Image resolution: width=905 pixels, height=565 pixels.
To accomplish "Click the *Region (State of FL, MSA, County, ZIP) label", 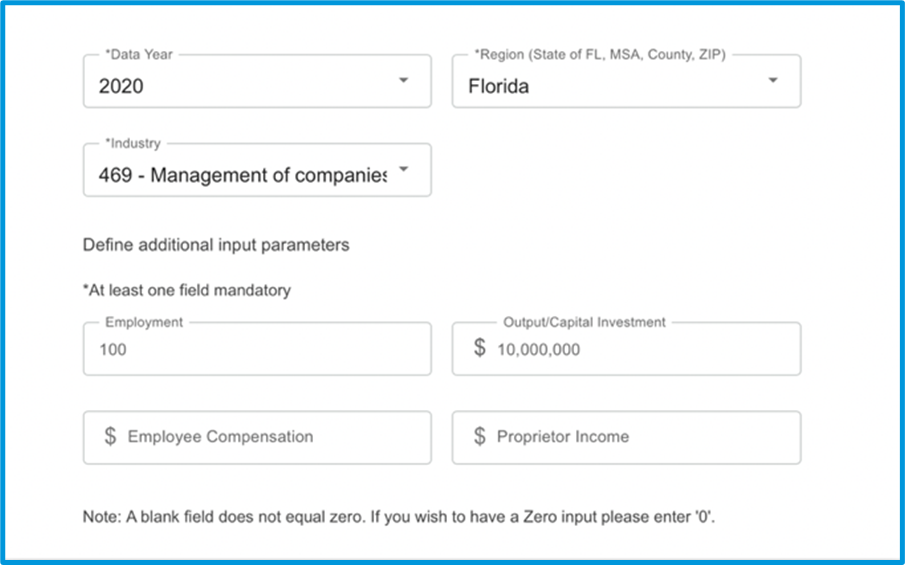I will [x=600, y=55].
